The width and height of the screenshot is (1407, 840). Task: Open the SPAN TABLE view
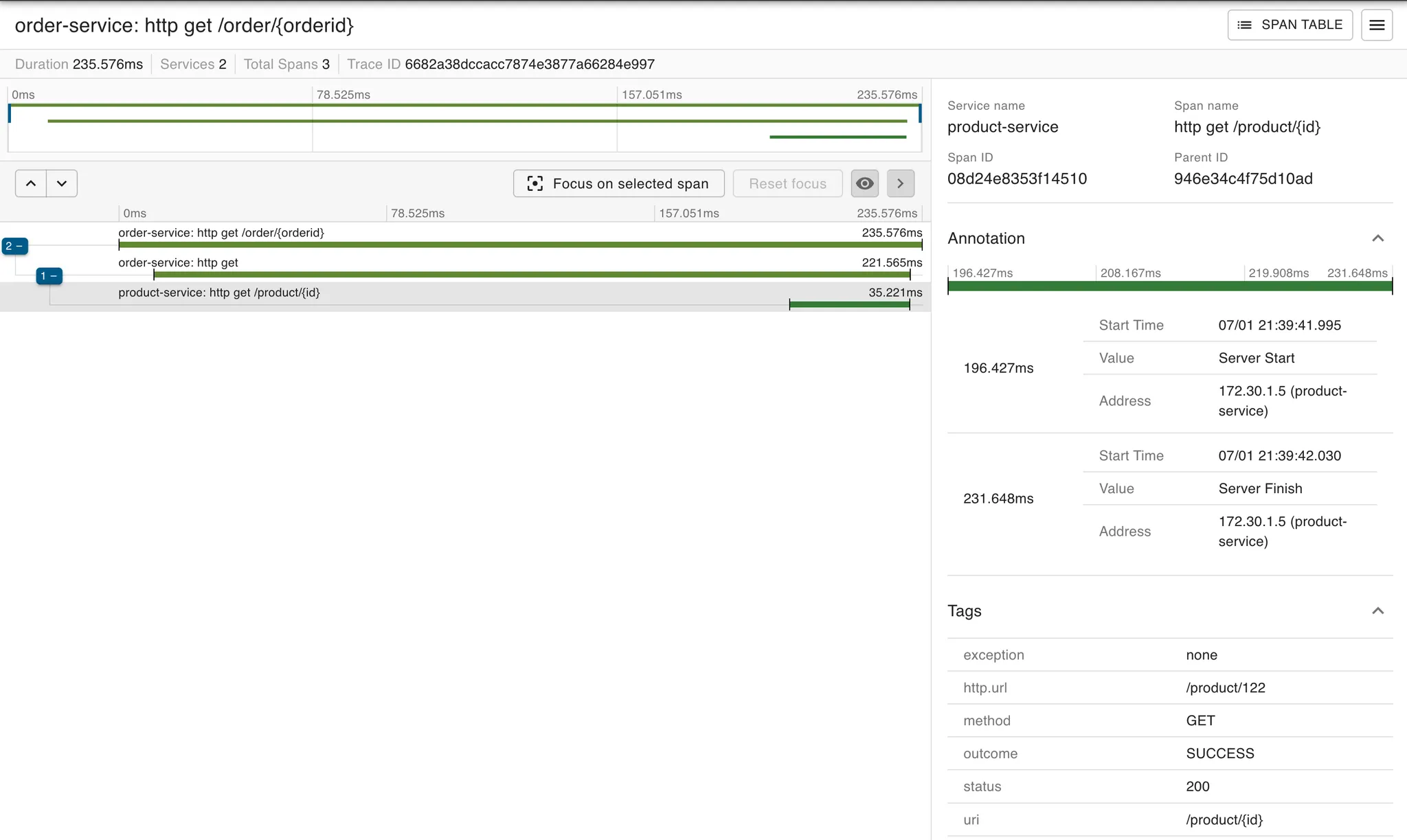(x=1290, y=25)
